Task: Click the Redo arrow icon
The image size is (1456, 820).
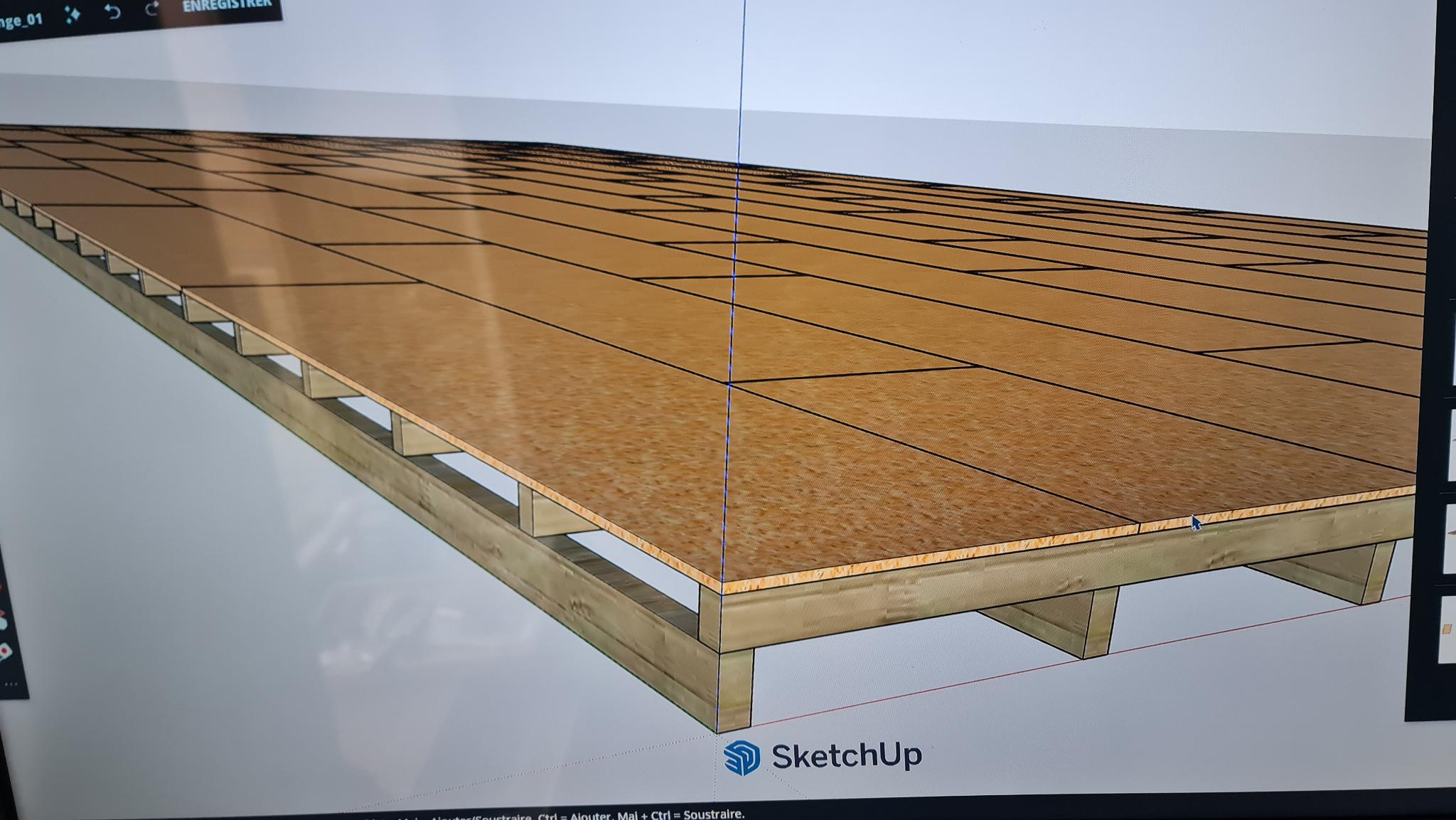Action: 151,9
